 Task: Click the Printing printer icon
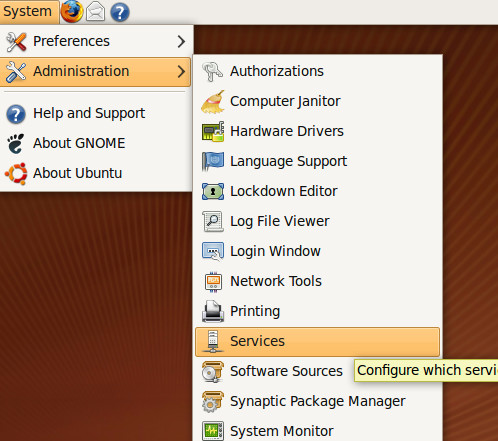click(x=213, y=311)
